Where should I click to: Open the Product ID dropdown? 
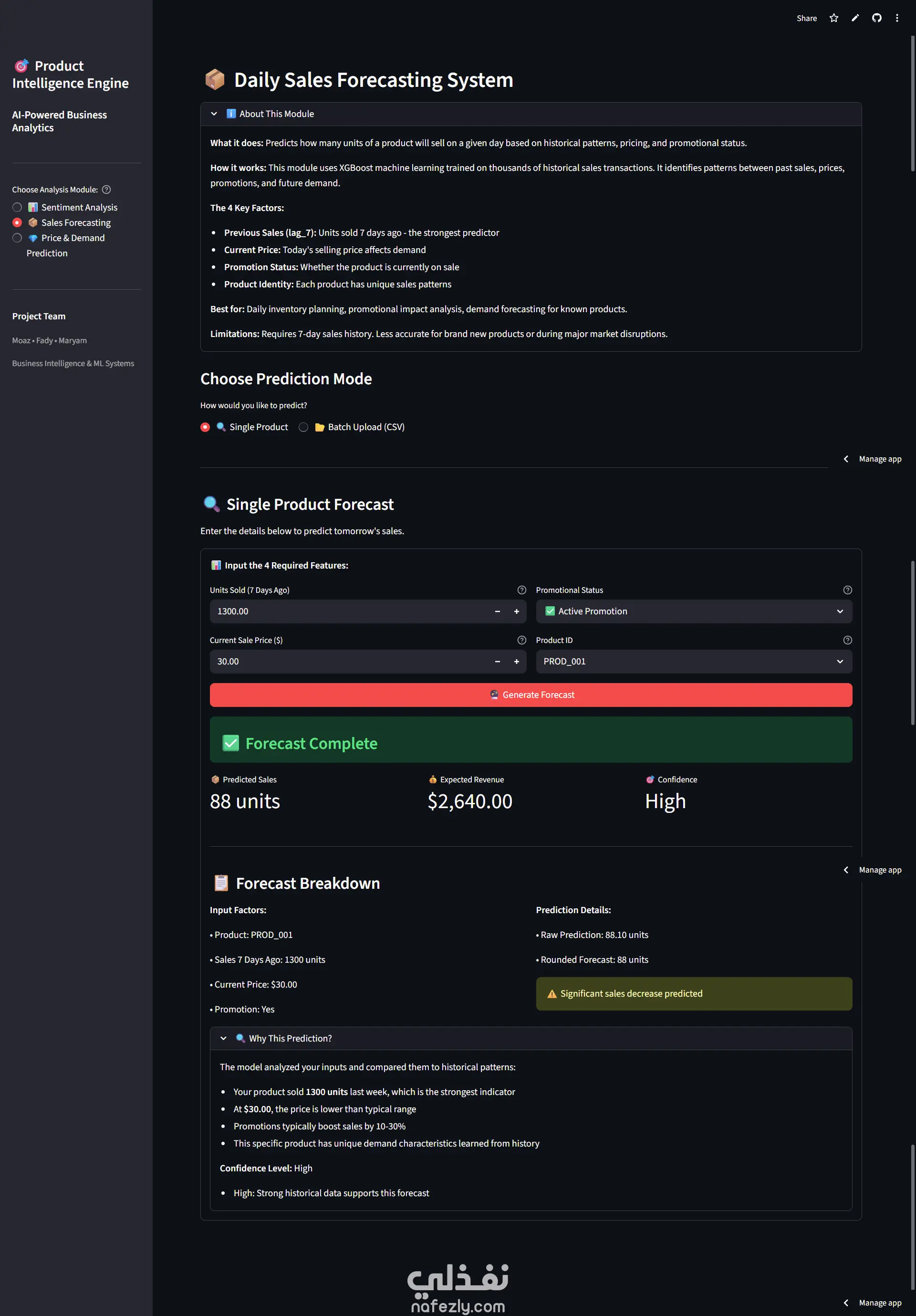(693, 662)
